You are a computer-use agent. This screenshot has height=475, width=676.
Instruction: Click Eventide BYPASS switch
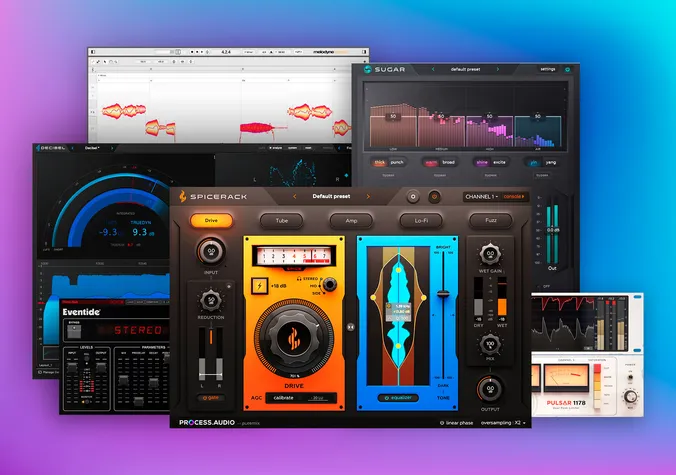click(x=74, y=331)
